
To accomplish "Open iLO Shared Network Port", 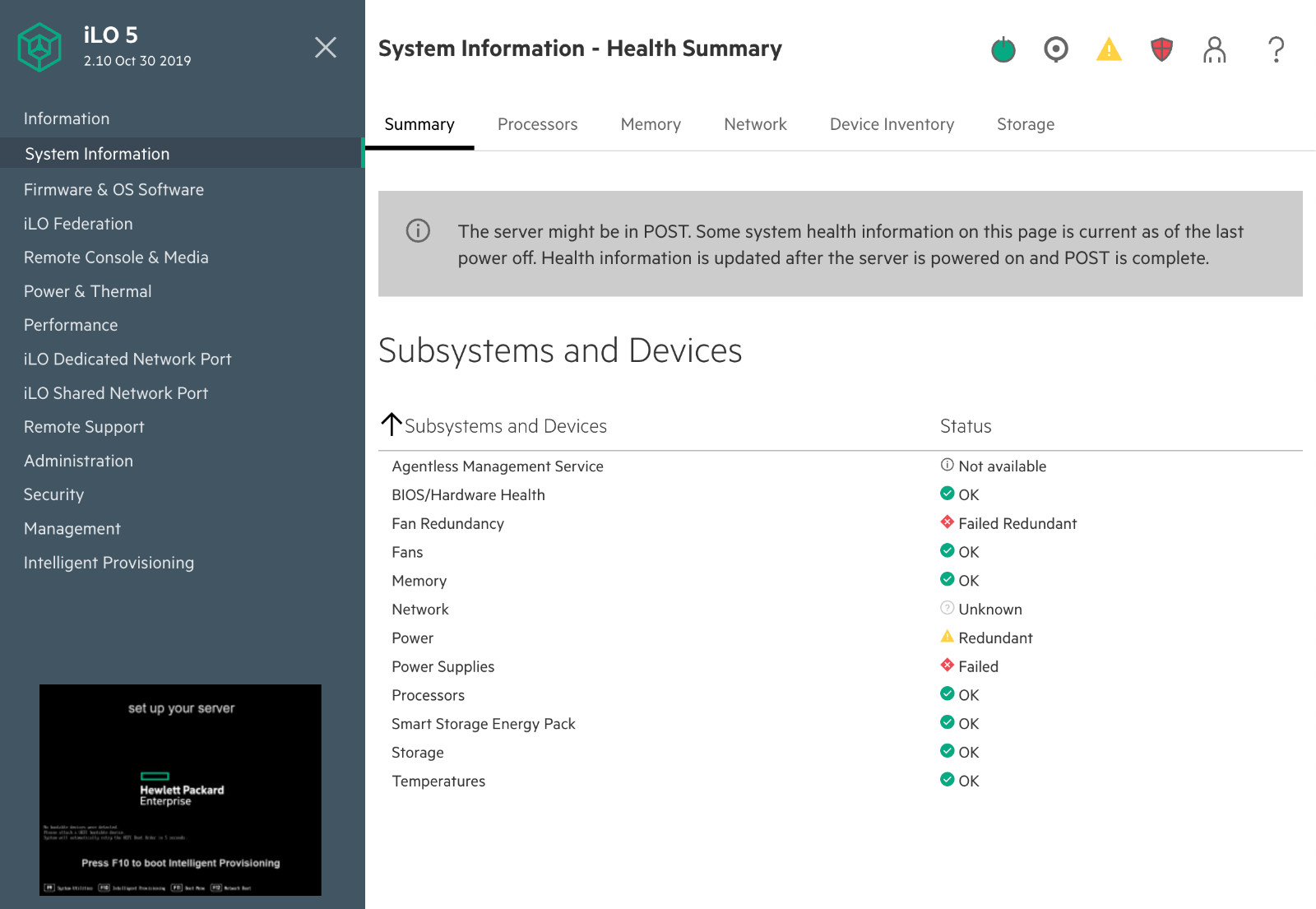I will click(x=116, y=393).
